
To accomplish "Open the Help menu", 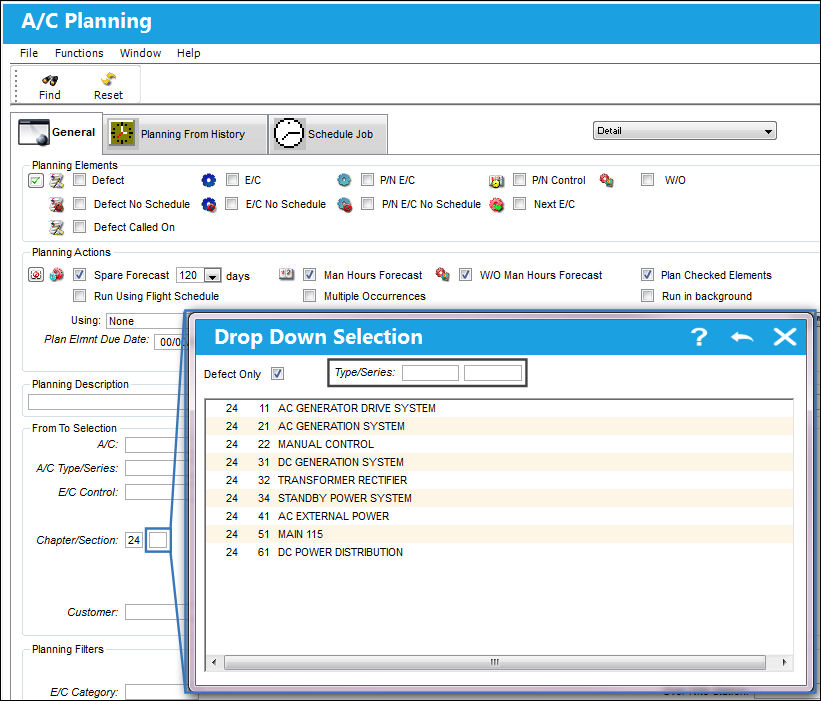I will (188, 53).
